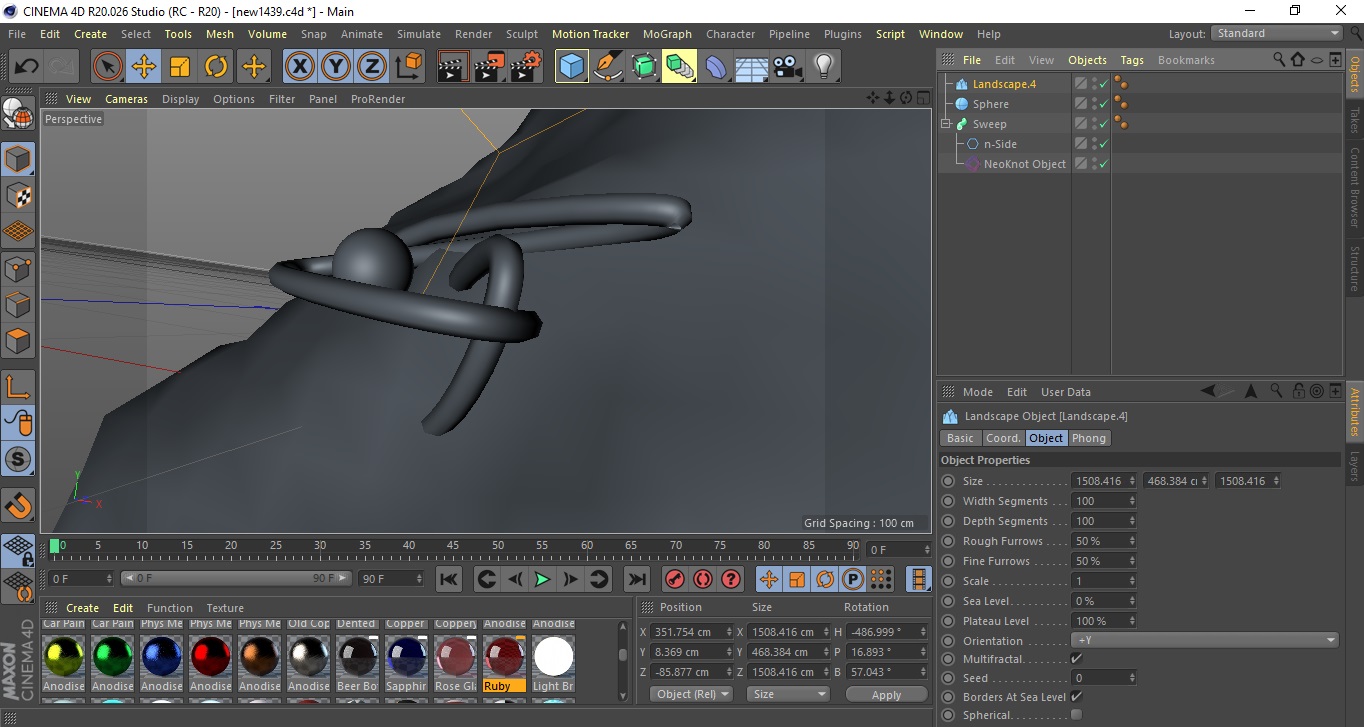The width and height of the screenshot is (1364, 727).
Task: Disable the Multifractal checkbox
Action: point(1076,659)
